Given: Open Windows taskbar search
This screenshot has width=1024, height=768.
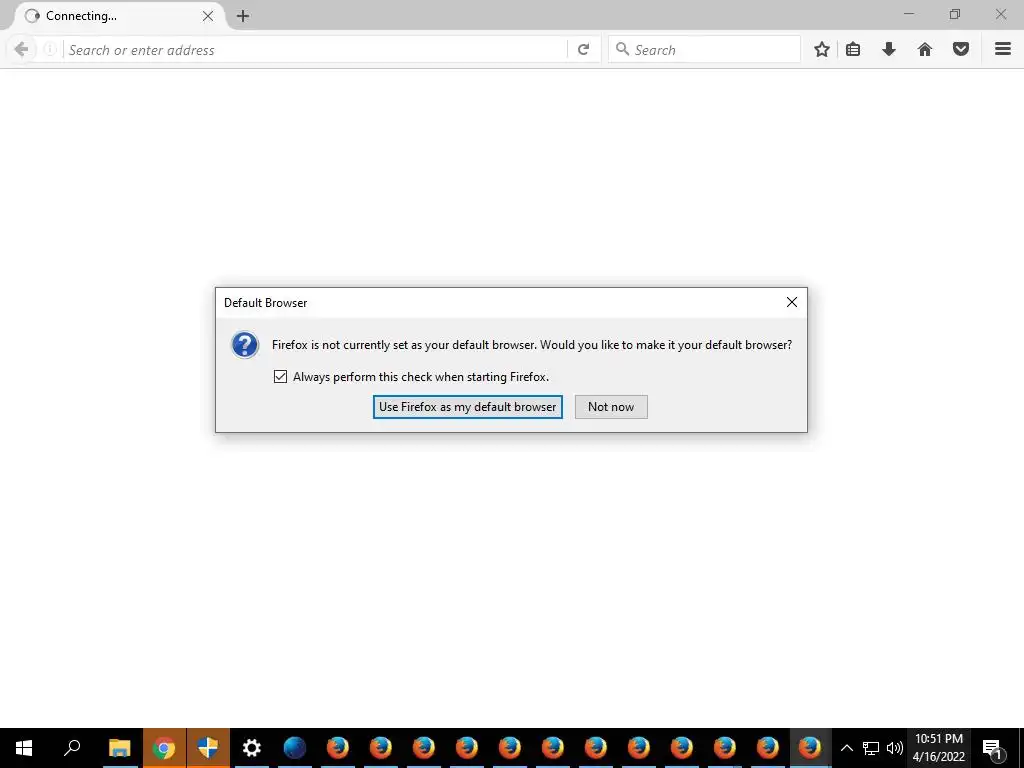Looking at the screenshot, I should 72,748.
